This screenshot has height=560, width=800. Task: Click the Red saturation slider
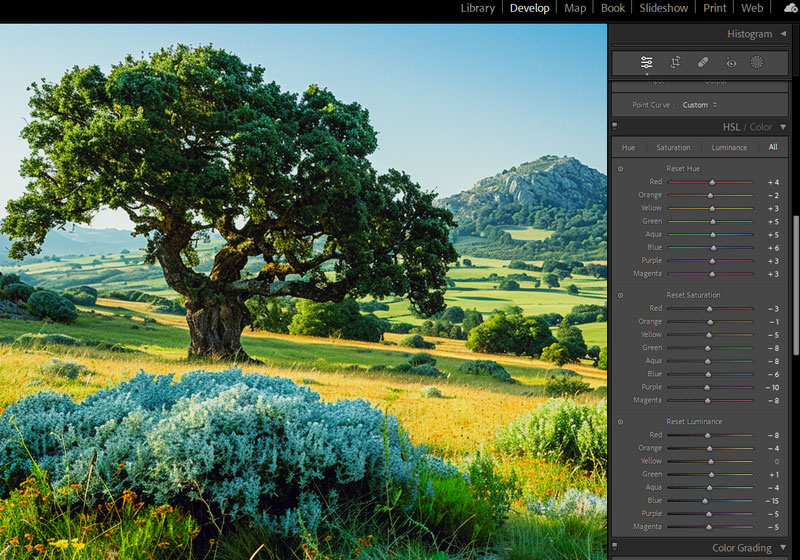[711, 309]
